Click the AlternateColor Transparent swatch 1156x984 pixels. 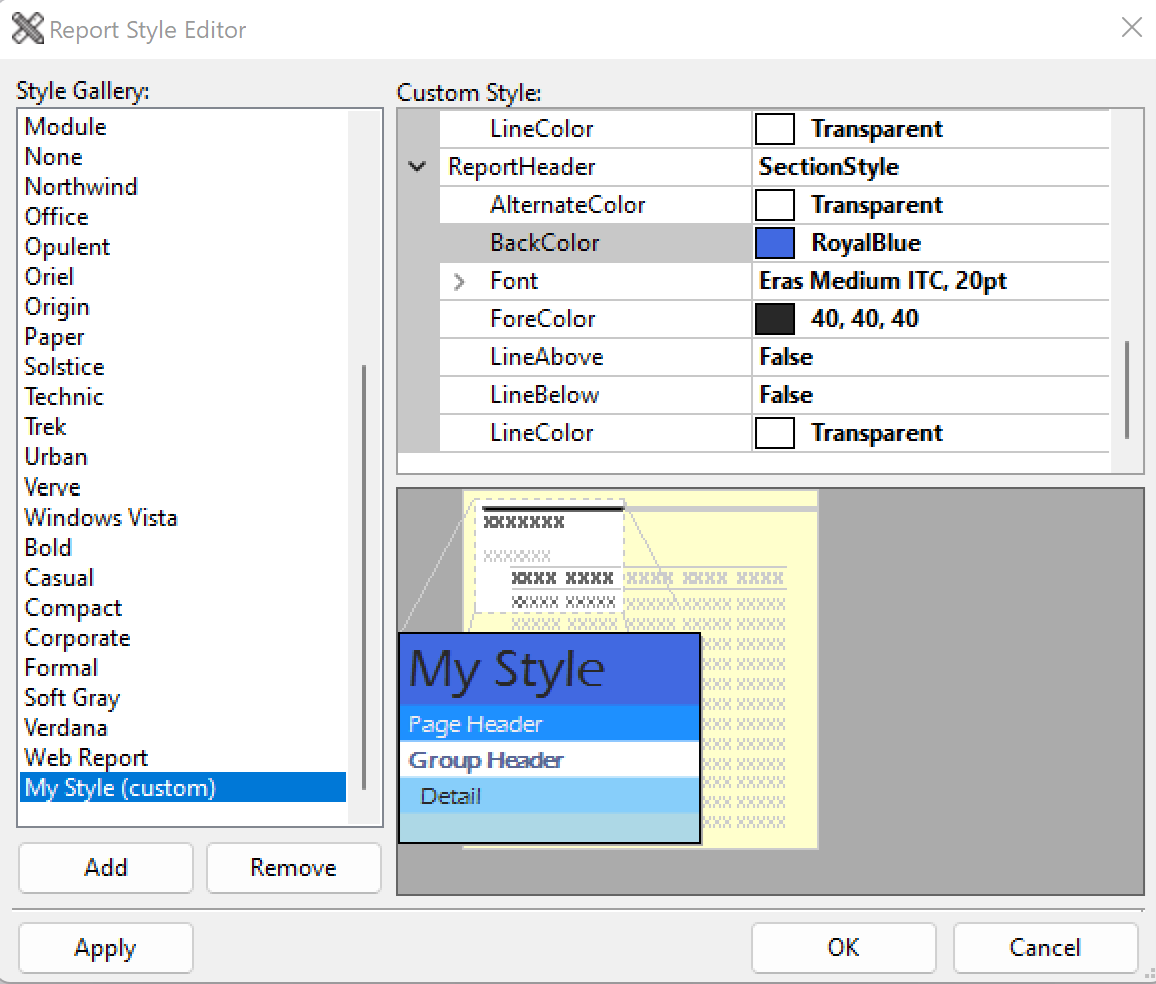tap(775, 205)
